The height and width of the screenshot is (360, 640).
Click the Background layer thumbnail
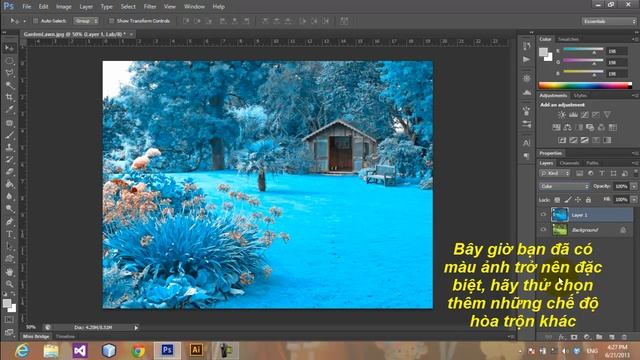560,230
